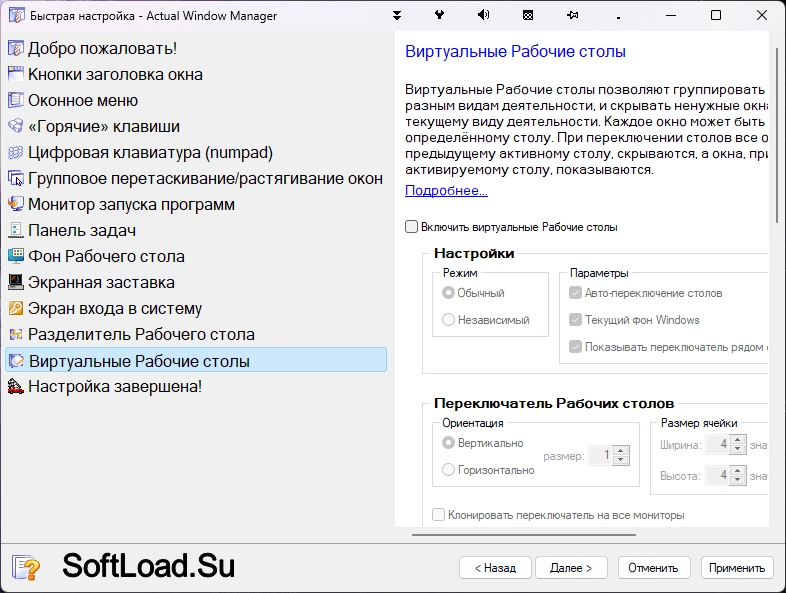Select the Независимый mode radio button
This screenshot has width=786, height=593.
click(448, 320)
